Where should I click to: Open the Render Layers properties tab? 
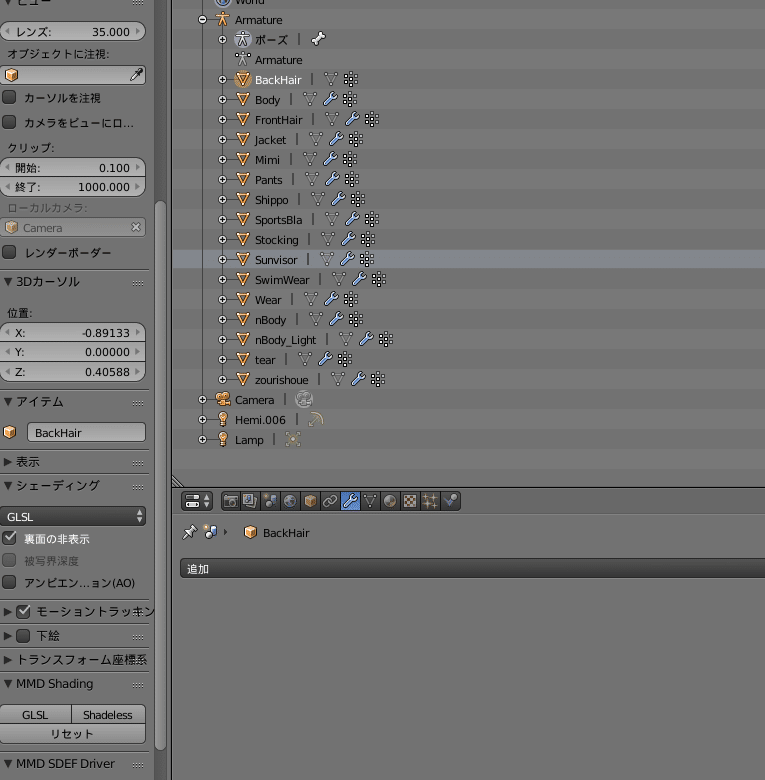click(250, 501)
